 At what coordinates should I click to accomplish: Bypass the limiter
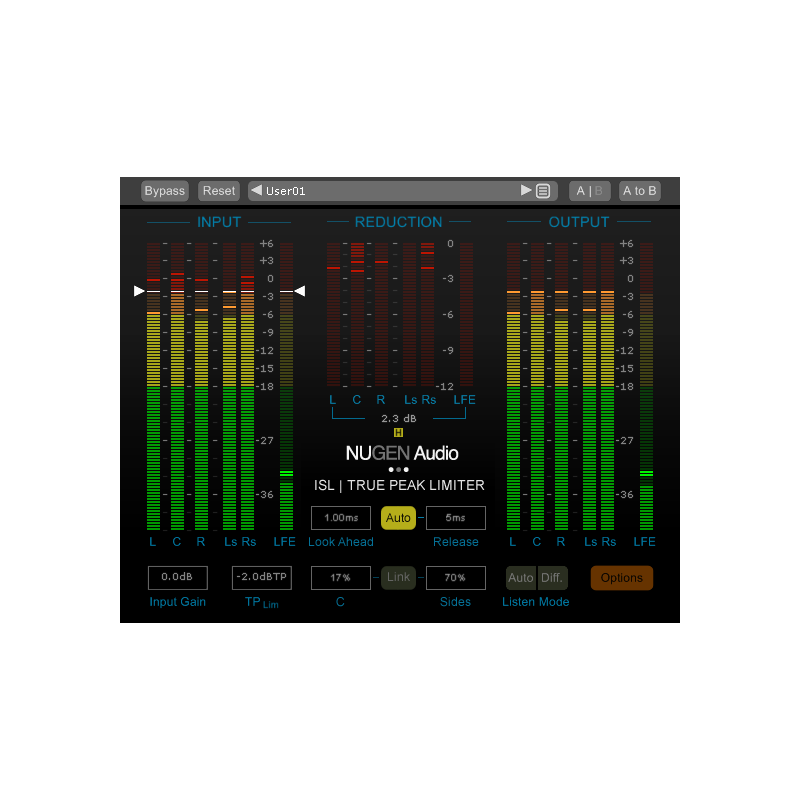coord(164,190)
